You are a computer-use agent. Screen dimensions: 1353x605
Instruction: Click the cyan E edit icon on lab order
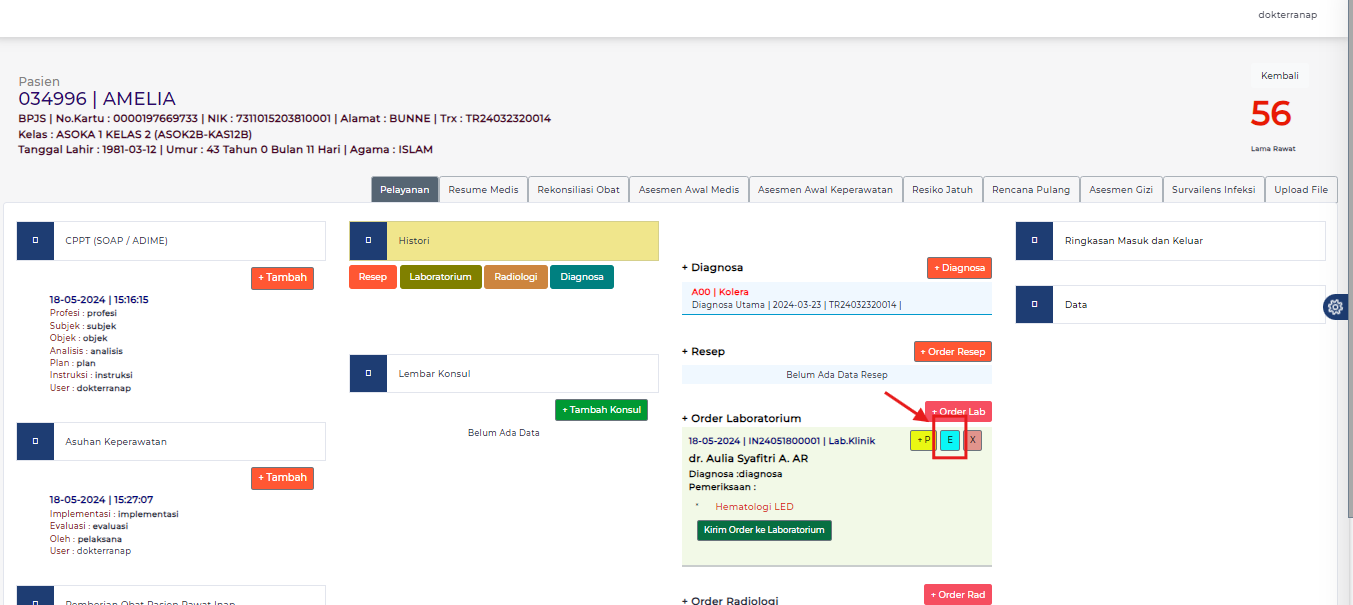(x=949, y=440)
